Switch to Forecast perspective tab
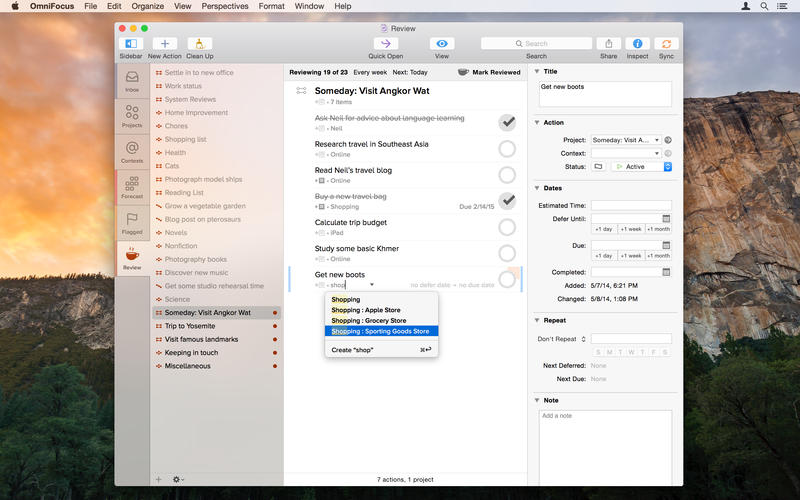The width and height of the screenshot is (800, 500). [132, 185]
